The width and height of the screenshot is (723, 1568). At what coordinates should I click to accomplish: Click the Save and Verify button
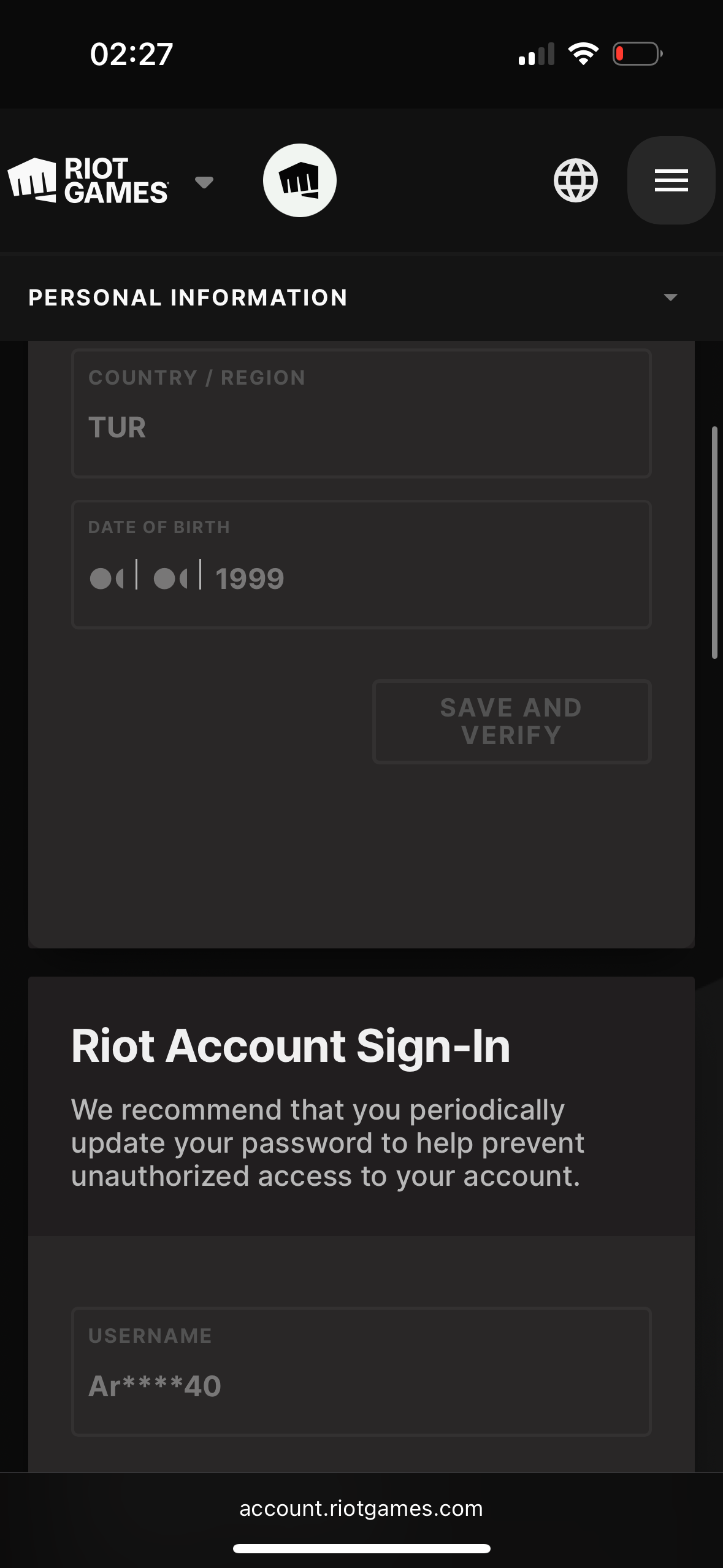point(511,721)
